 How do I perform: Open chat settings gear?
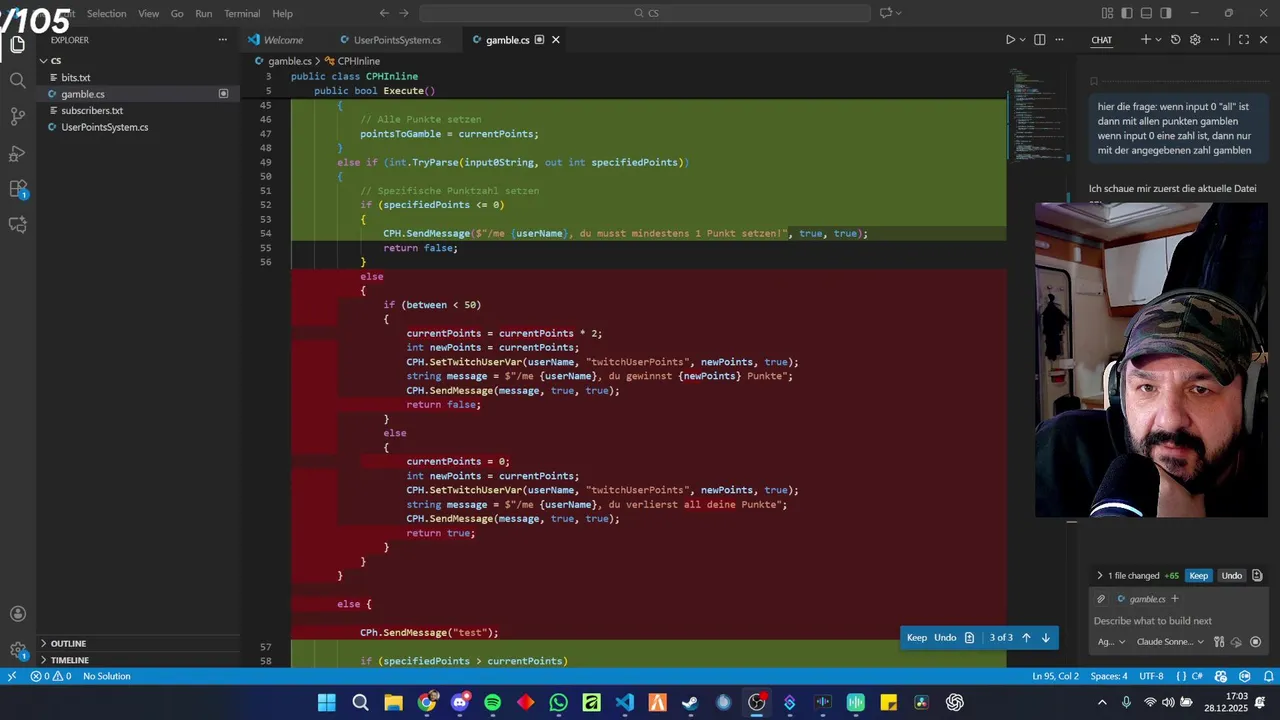point(1194,40)
